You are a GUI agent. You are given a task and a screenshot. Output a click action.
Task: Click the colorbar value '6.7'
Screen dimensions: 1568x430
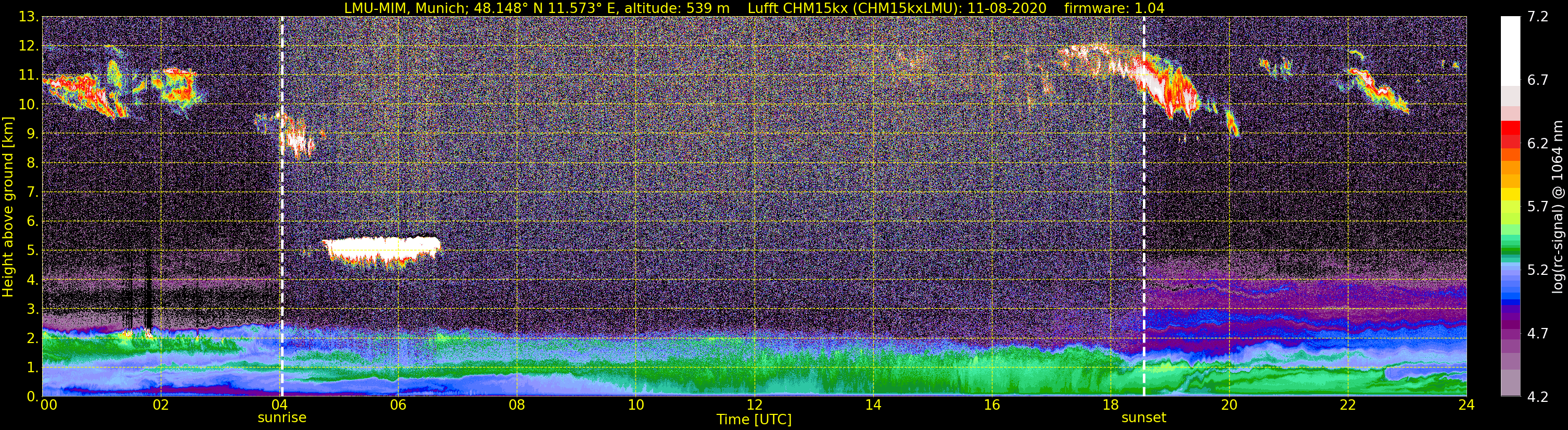click(x=1538, y=80)
